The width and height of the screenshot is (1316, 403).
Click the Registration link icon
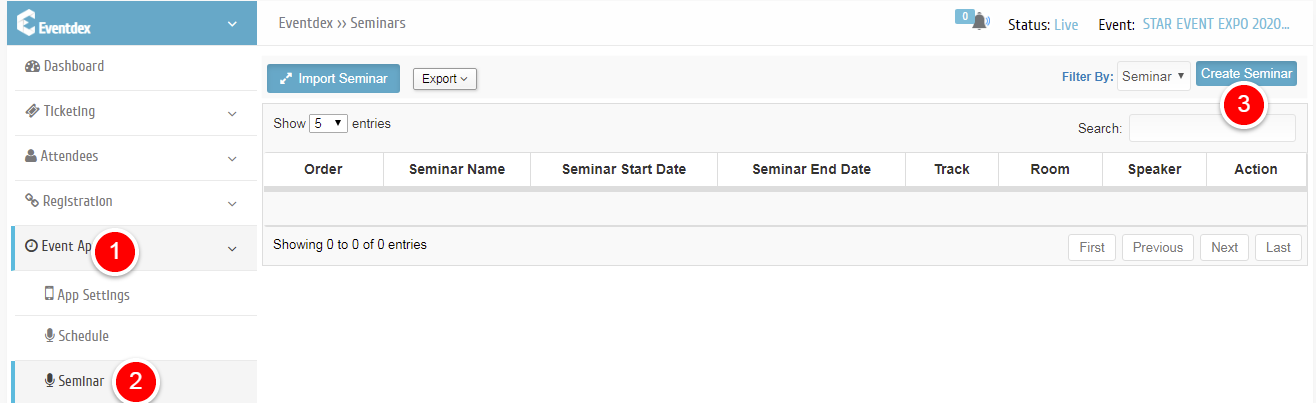coord(31,201)
